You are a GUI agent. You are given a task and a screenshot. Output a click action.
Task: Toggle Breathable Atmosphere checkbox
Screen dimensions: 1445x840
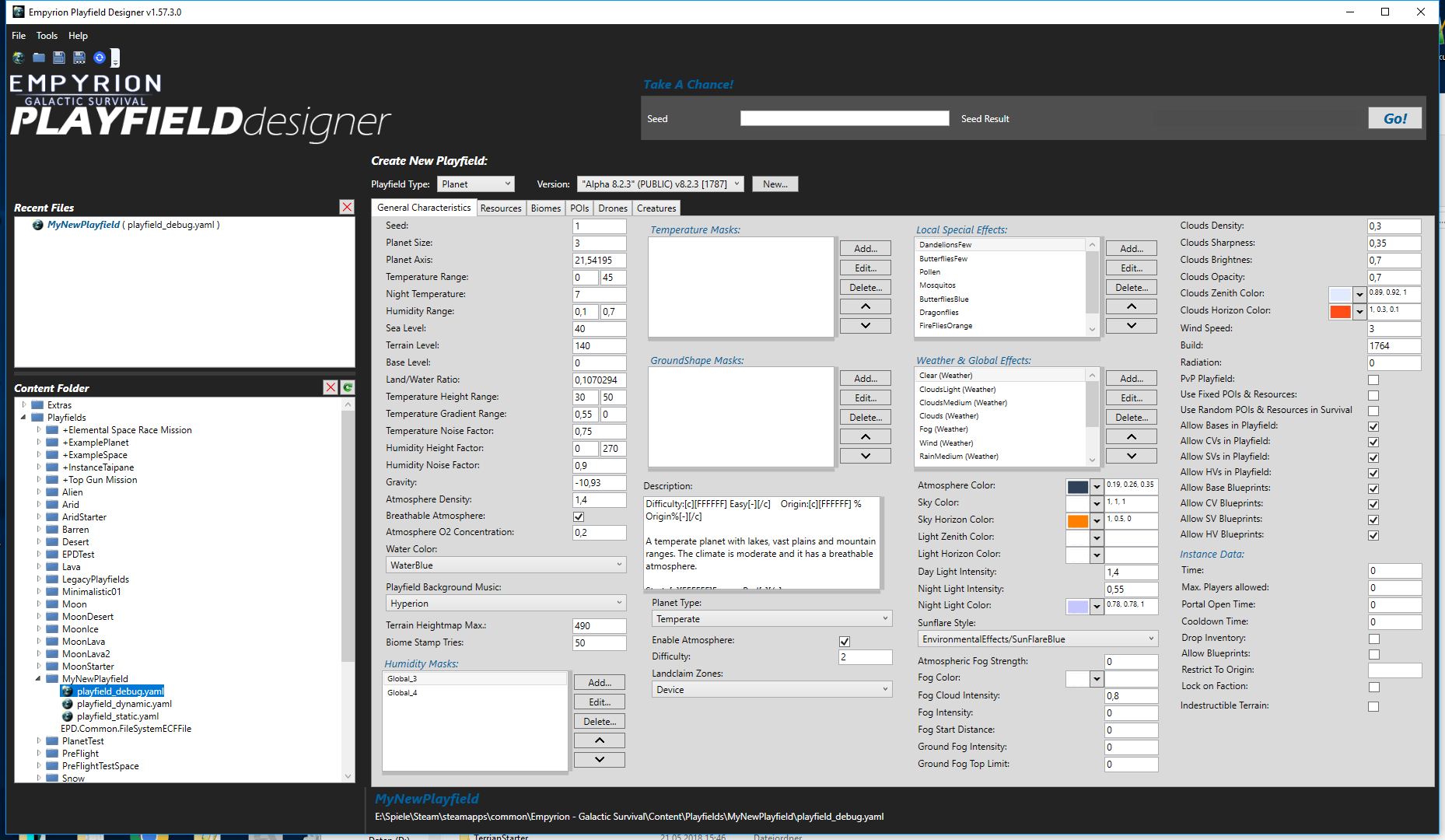(x=579, y=516)
